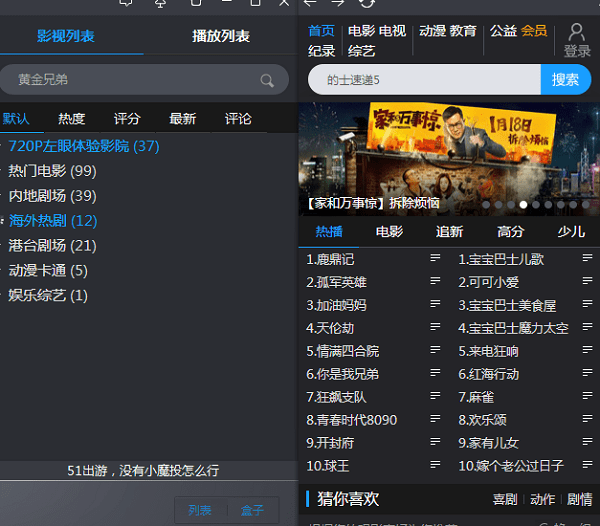Go back with the left arrow icon
Screen dimensions: 600x526
click(x=310, y=3)
